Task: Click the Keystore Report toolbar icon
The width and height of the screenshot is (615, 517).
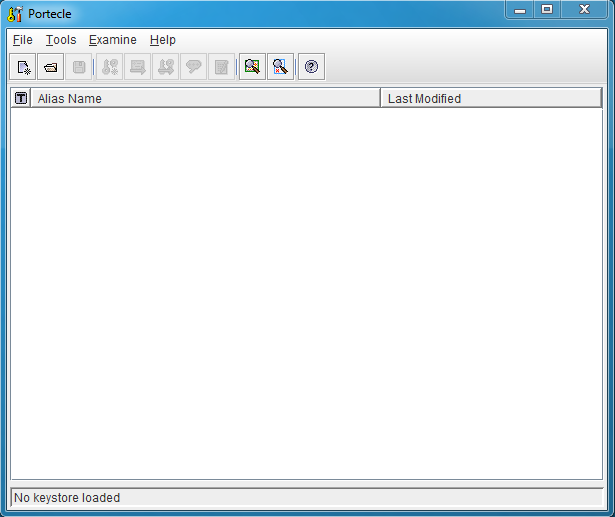Action: [x=222, y=67]
